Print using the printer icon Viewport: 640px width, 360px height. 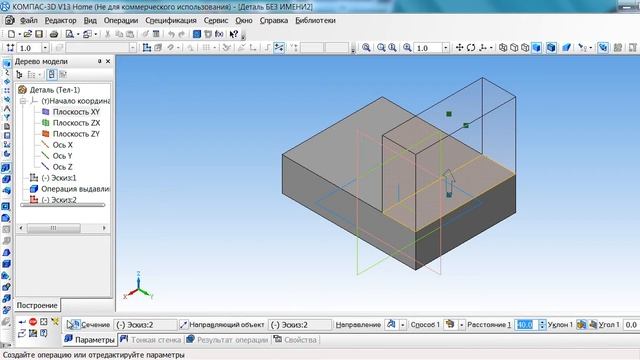53,34
